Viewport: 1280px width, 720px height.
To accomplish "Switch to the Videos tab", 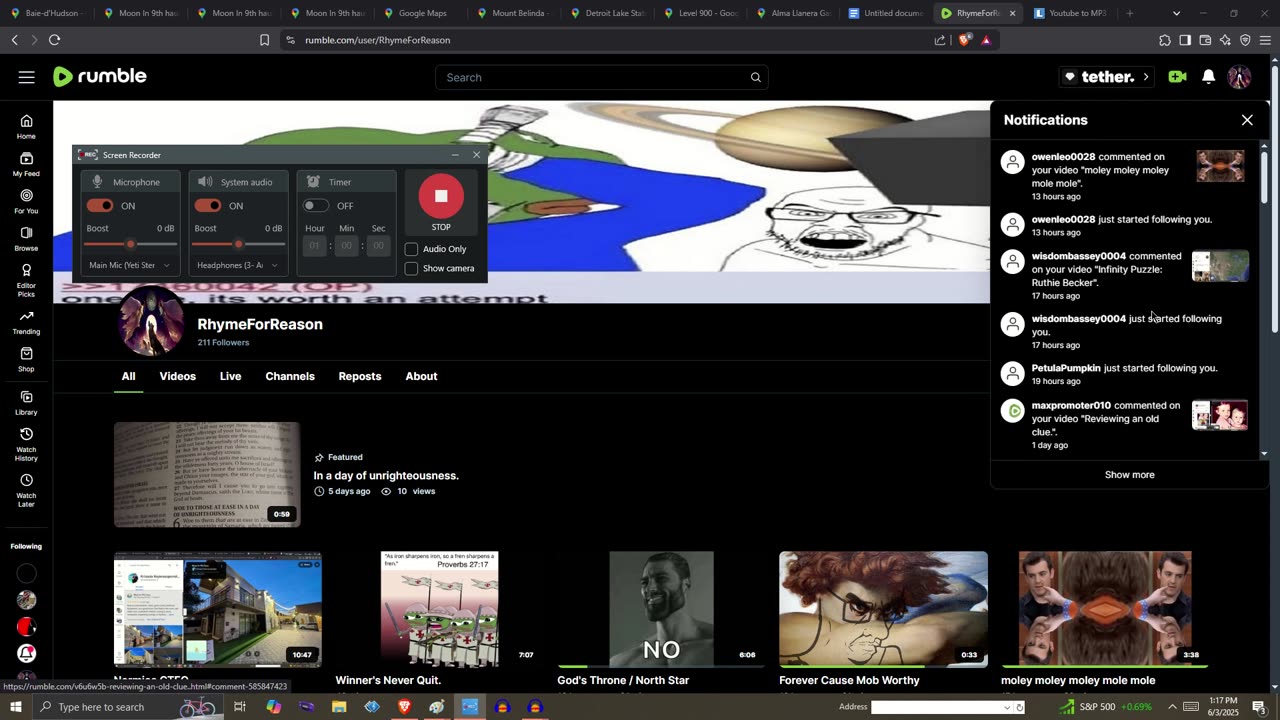I will [178, 376].
